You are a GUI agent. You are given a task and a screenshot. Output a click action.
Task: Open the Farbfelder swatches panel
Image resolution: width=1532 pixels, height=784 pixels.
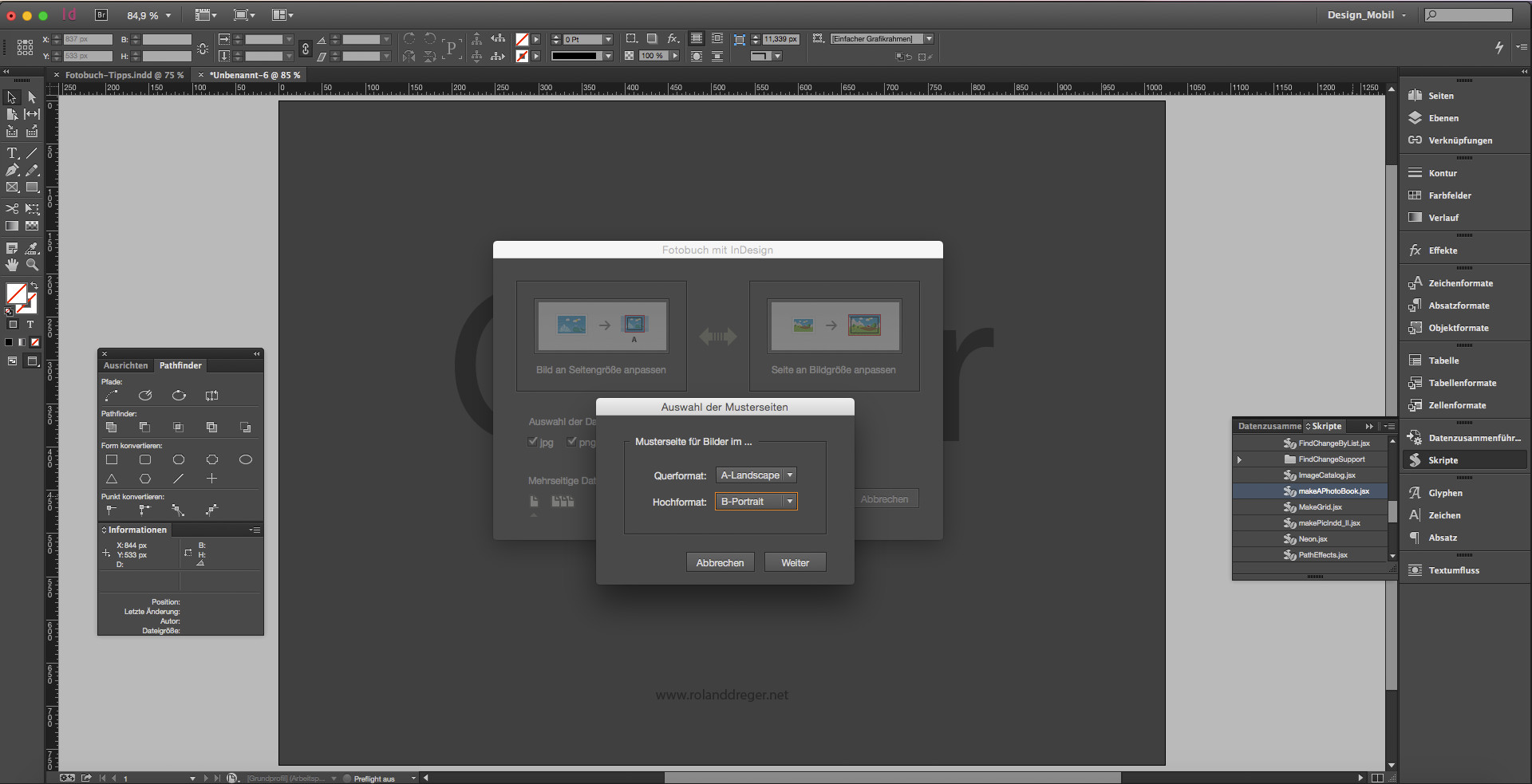[x=1449, y=195]
